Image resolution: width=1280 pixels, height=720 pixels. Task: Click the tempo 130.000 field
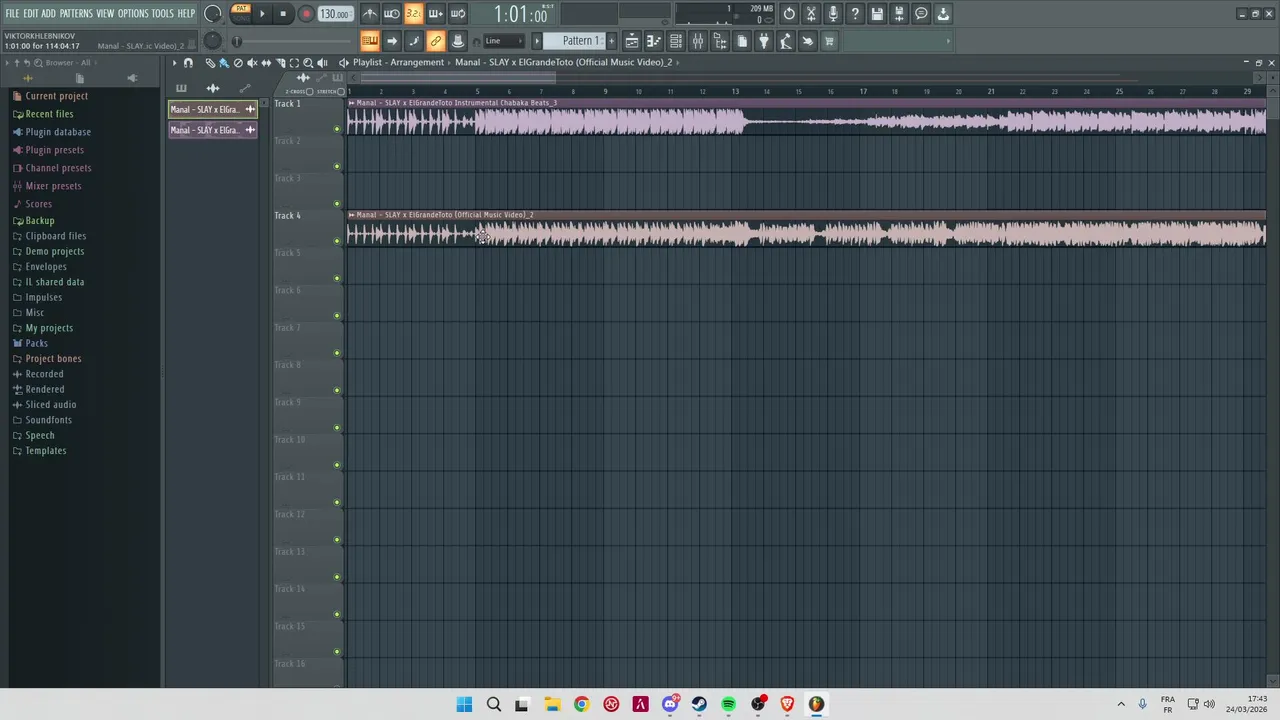(x=334, y=14)
